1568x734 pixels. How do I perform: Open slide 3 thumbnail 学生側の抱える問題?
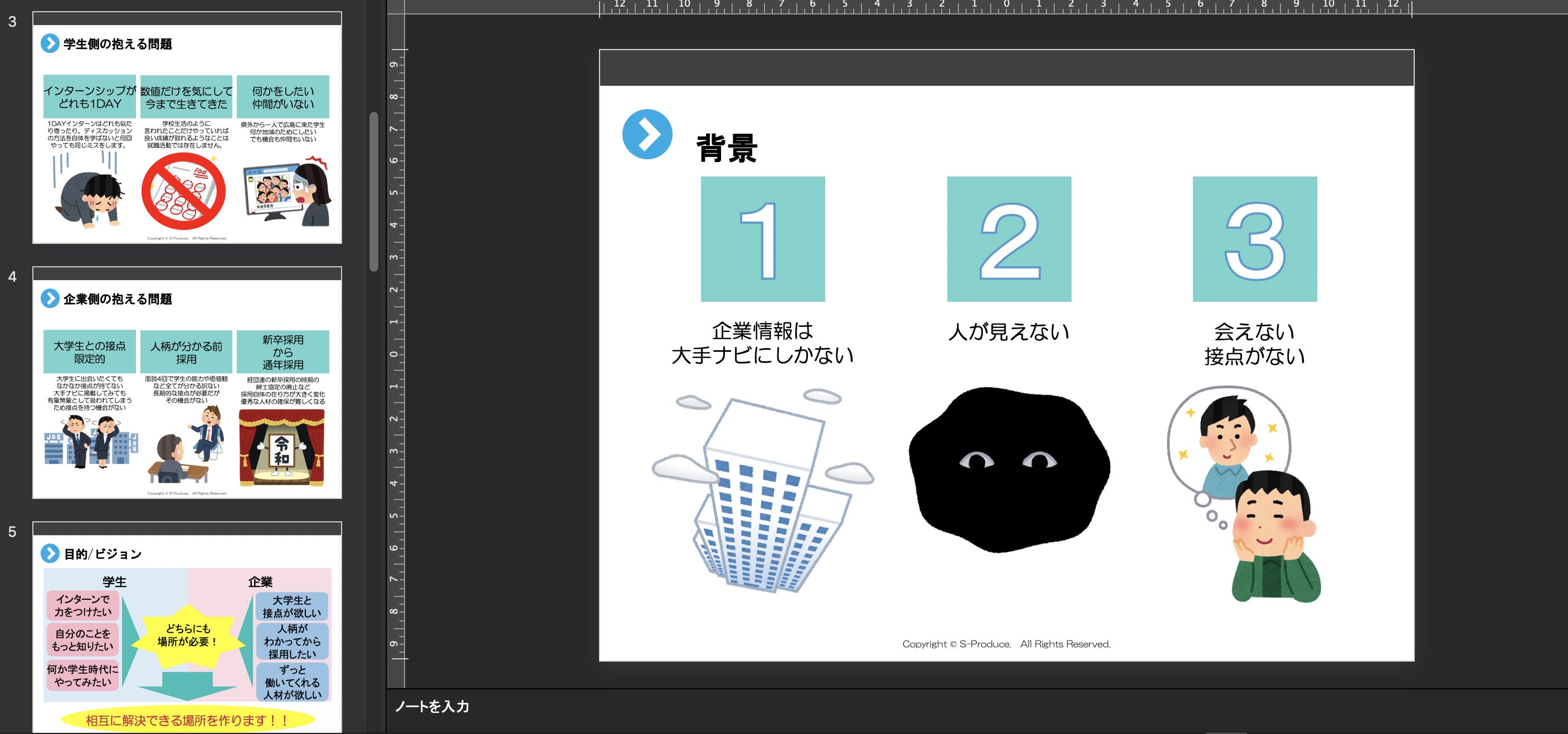[187, 128]
